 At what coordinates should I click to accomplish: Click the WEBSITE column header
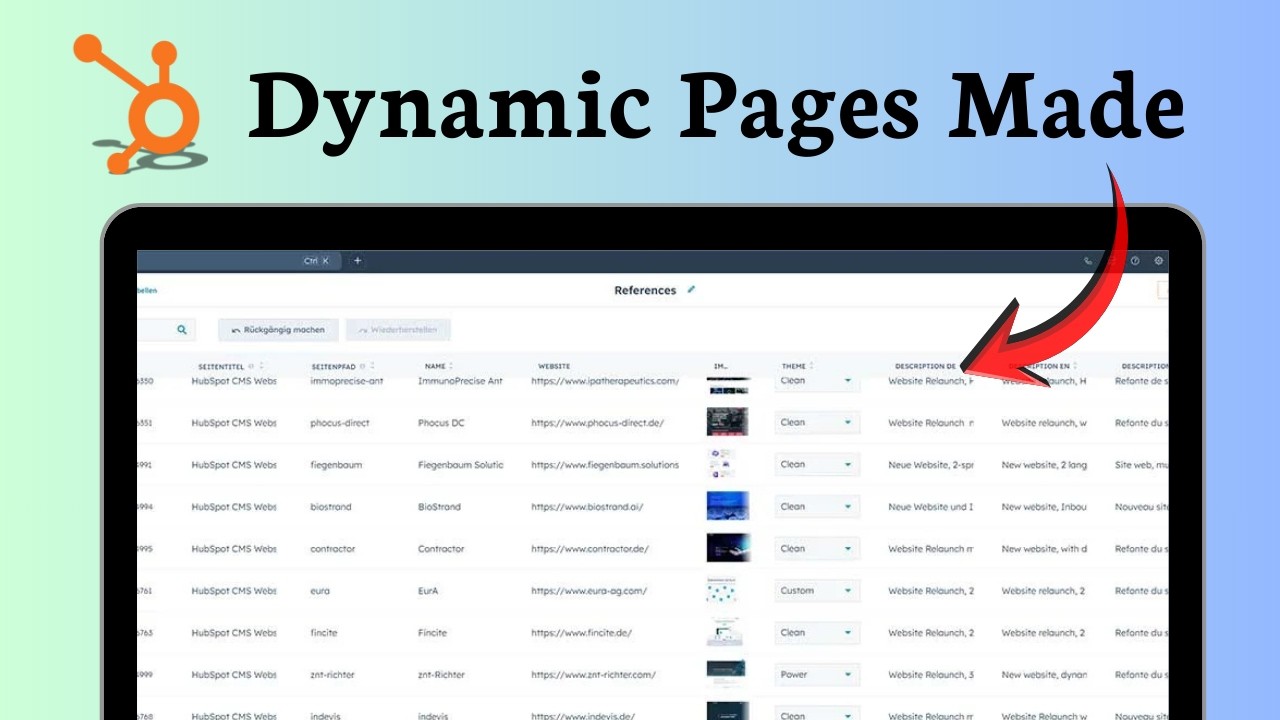click(554, 366)
